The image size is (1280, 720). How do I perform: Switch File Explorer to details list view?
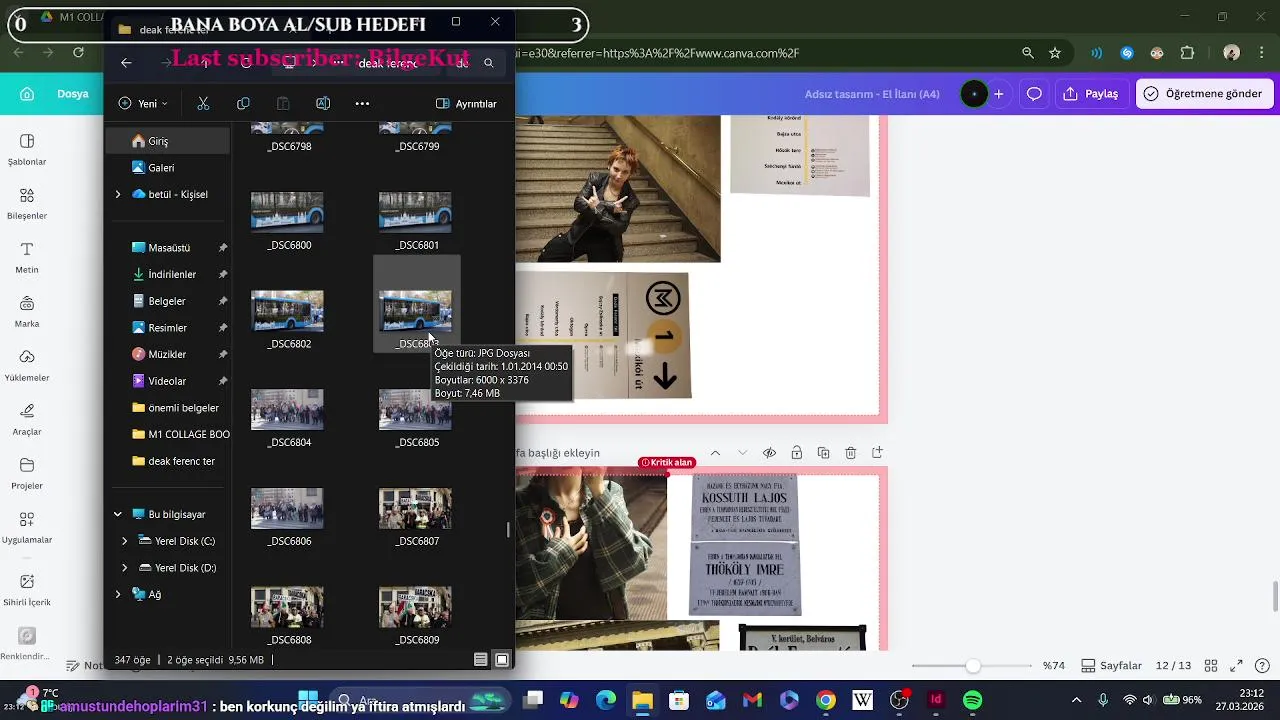pyautogui.click(x=481, y=659)
